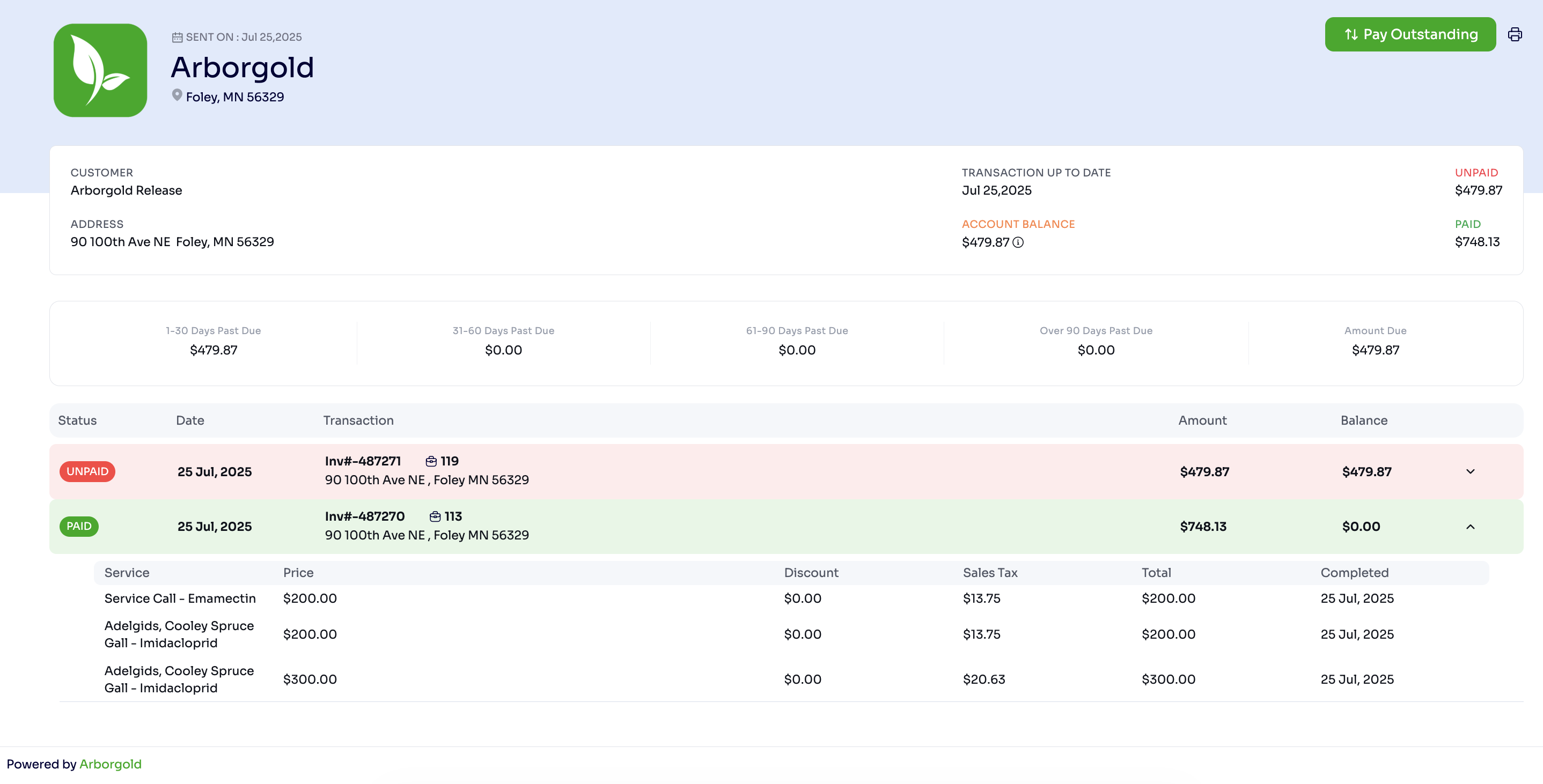The height and width of the screenshot is (784, 1543).
Task: Click the PAID total $748.13 in summary
Action: tap(1478, 242)
